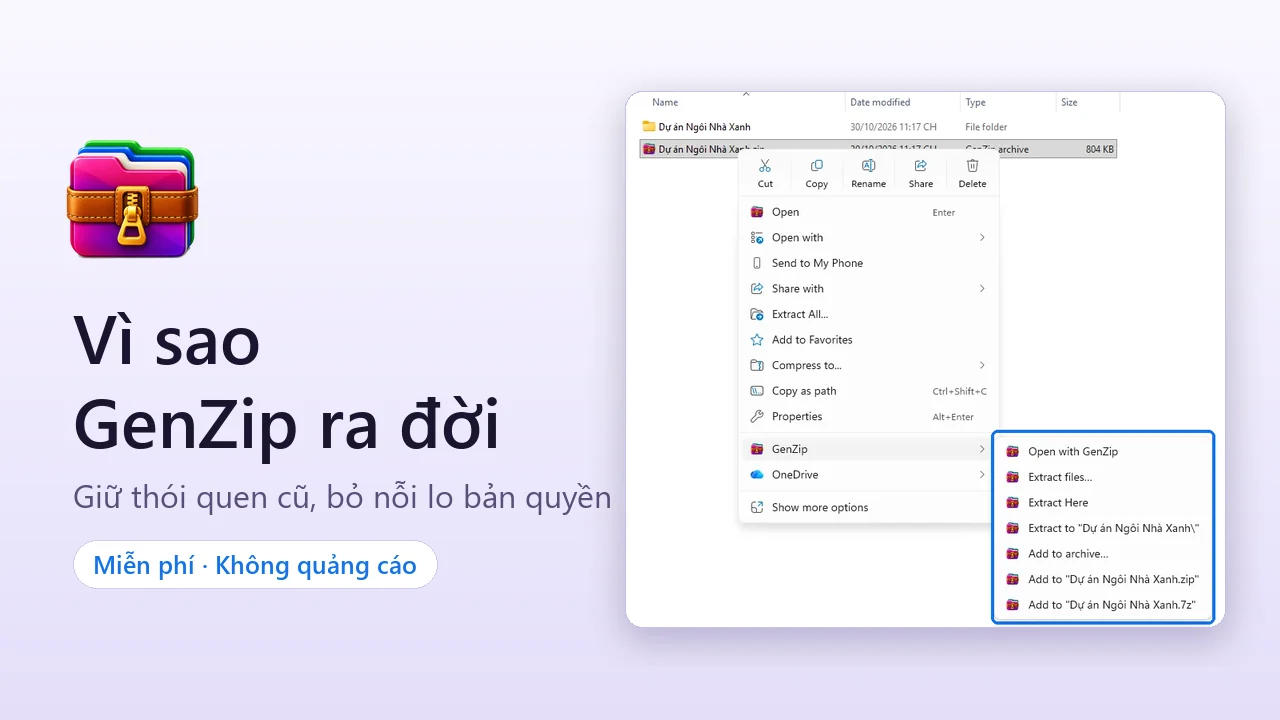This screenshot has width=1280, height=720.
Task: Select Copy as path
Action: tap(868, 391)
